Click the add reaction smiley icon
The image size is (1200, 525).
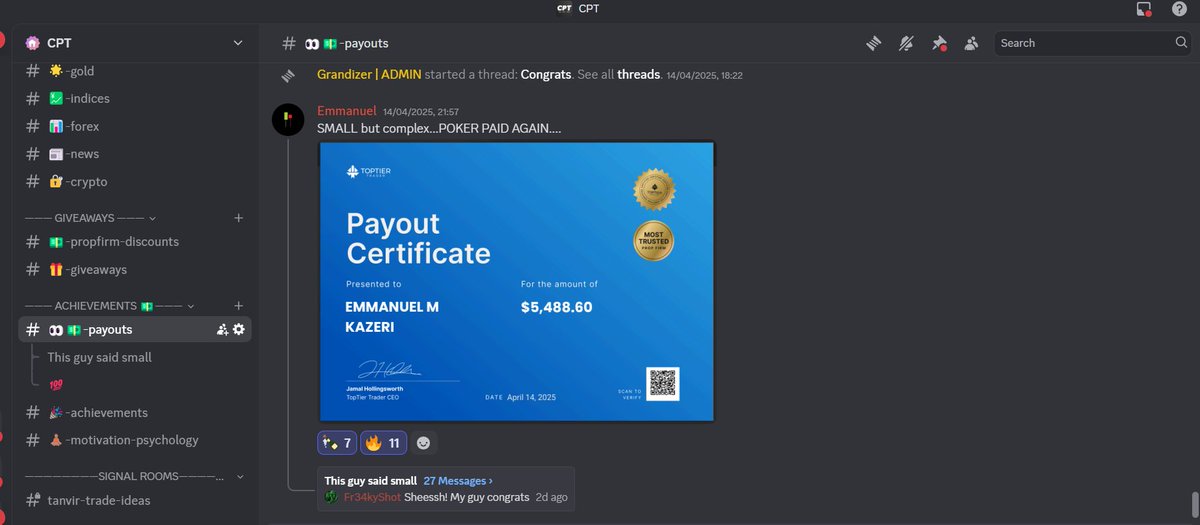[423, 443]
